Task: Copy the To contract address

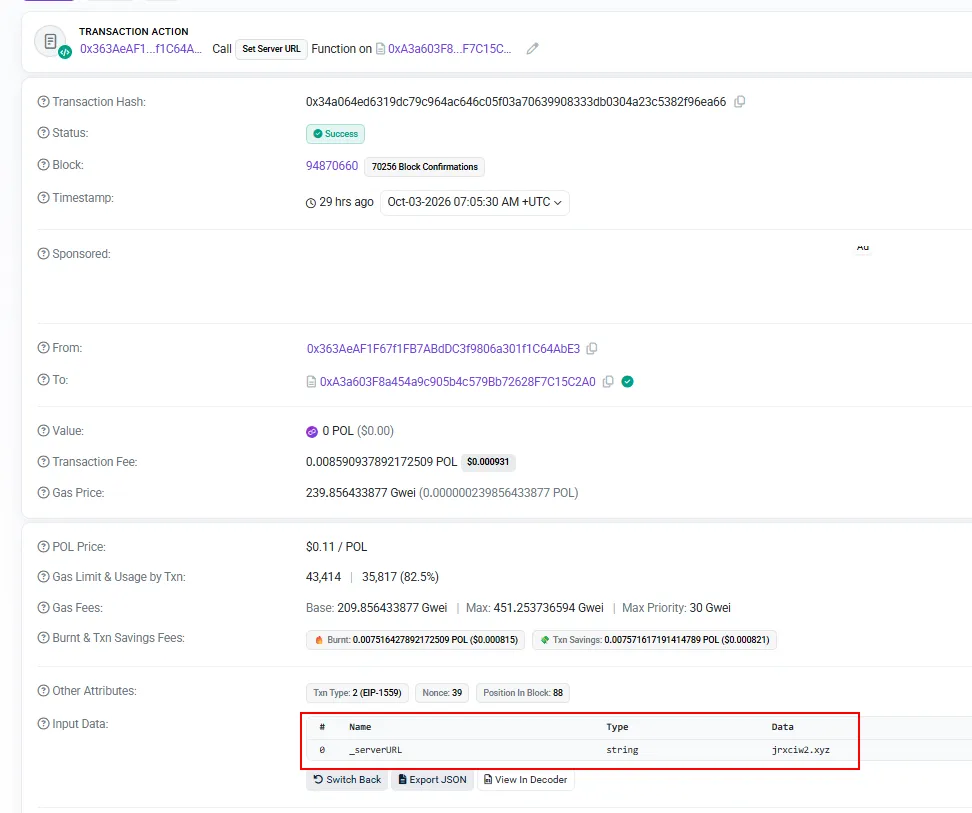Action: (608, 382)
